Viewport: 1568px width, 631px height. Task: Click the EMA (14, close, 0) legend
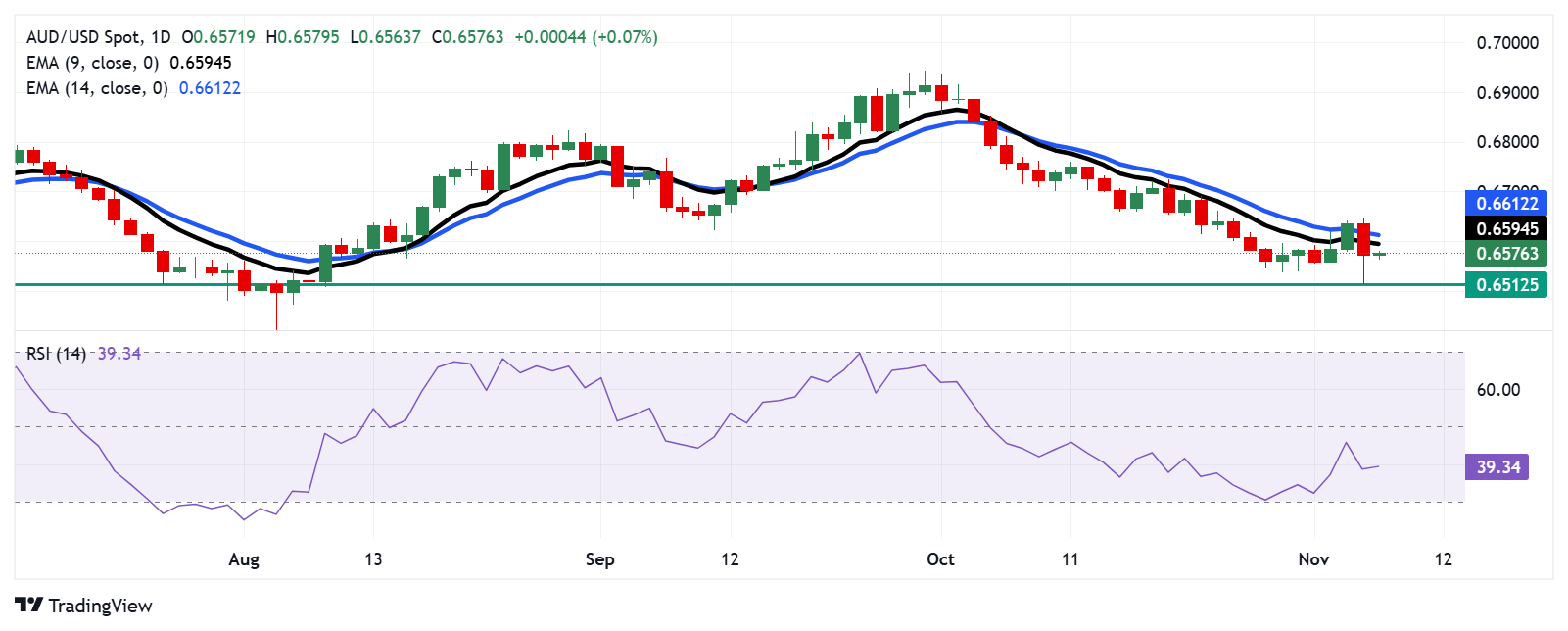pos(97,88)
